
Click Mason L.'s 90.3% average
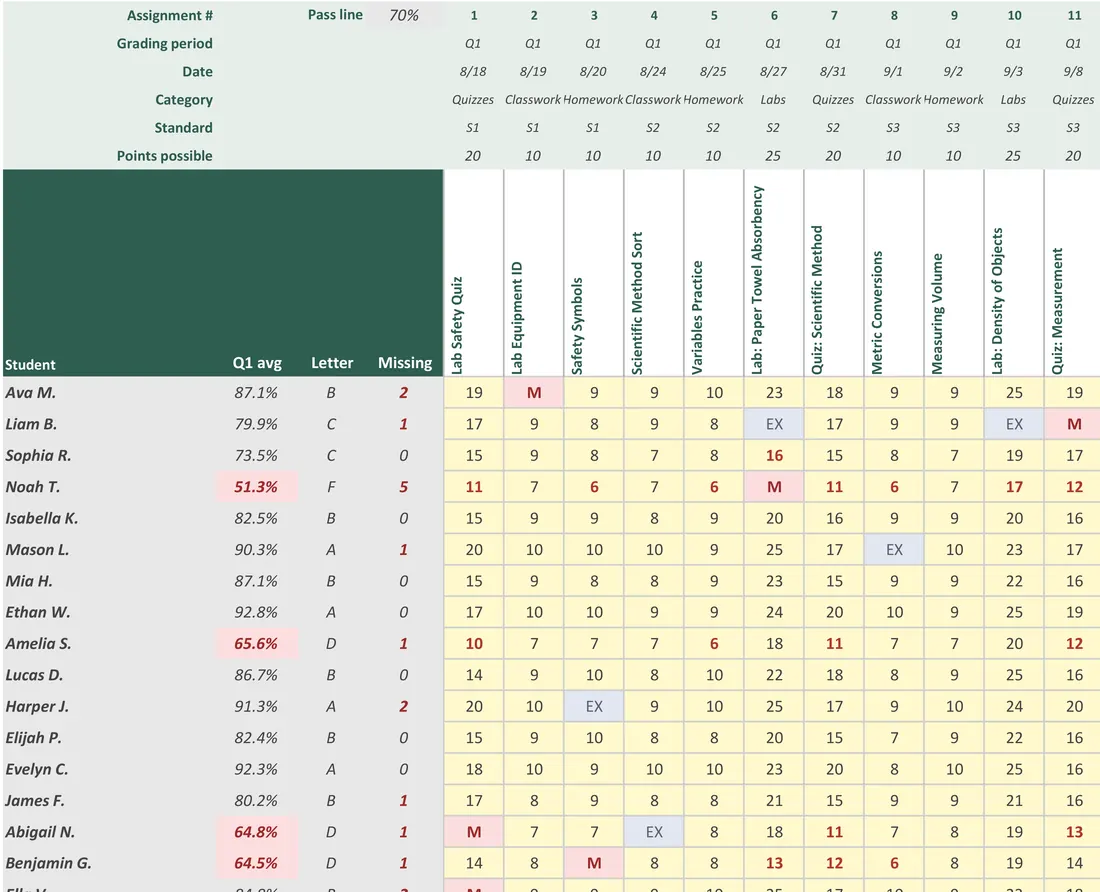coord(256,550)
